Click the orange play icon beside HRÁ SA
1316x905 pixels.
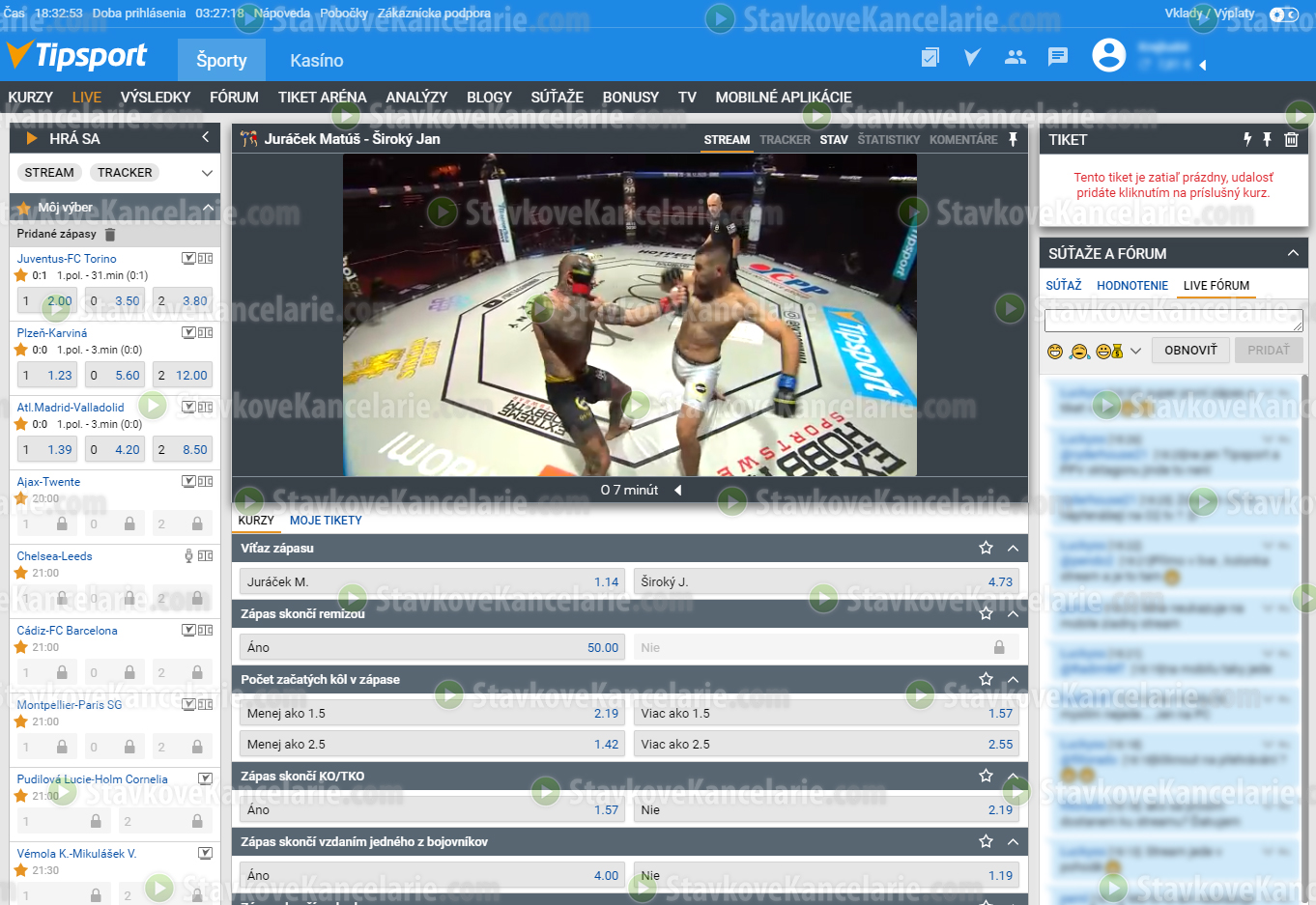[x=32, y=138]
